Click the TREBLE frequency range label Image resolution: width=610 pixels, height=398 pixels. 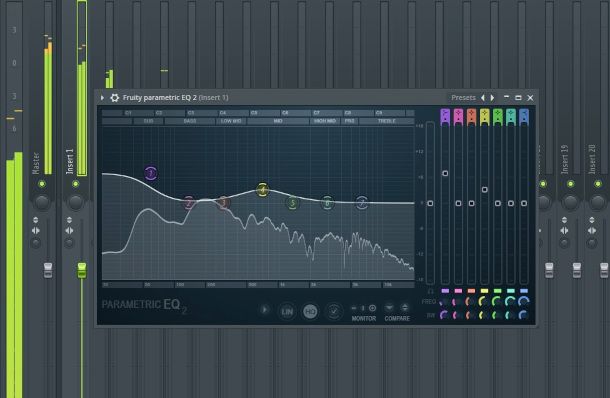click(387, 121)
